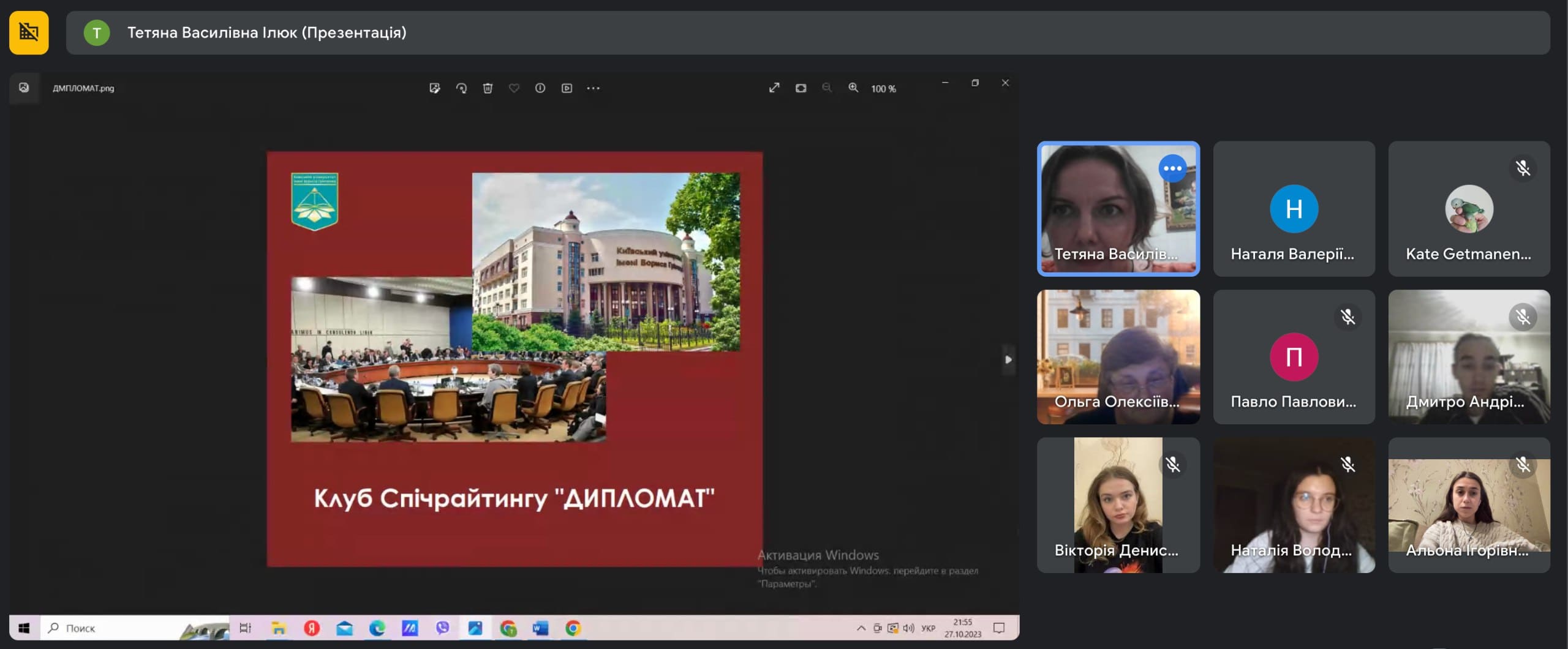The width and height of the screenshot is (1568, 649).
Task: Click the next image arrow on the right
Action: [1008, 359]
